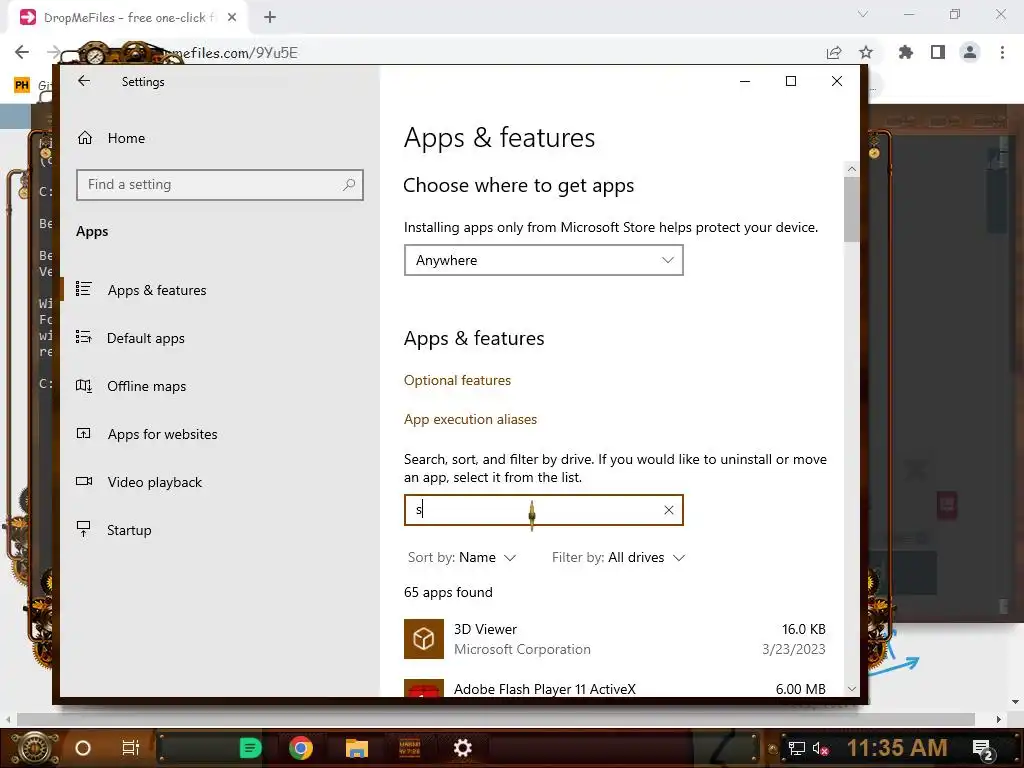Open Chrome extensions puzzle icon

906,52
